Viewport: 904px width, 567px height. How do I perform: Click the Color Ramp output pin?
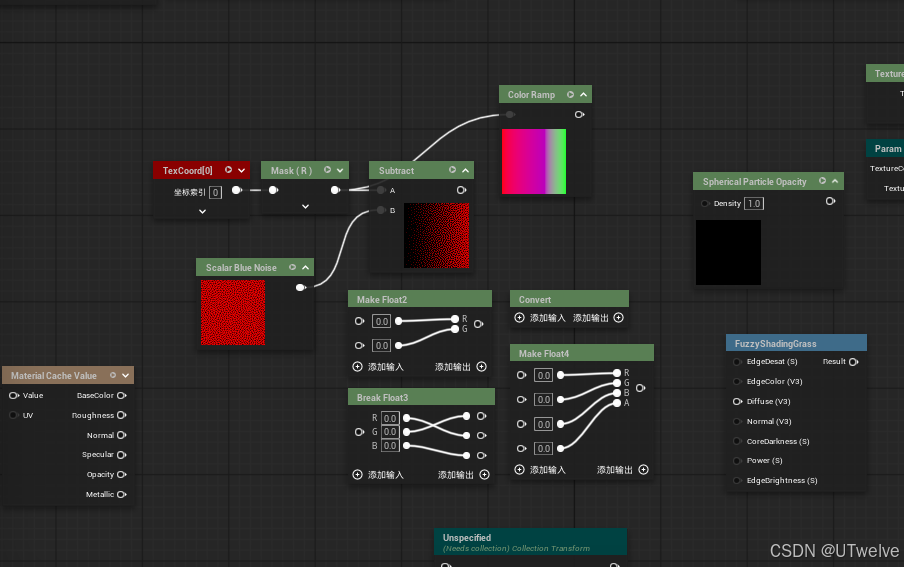point(579,115)
